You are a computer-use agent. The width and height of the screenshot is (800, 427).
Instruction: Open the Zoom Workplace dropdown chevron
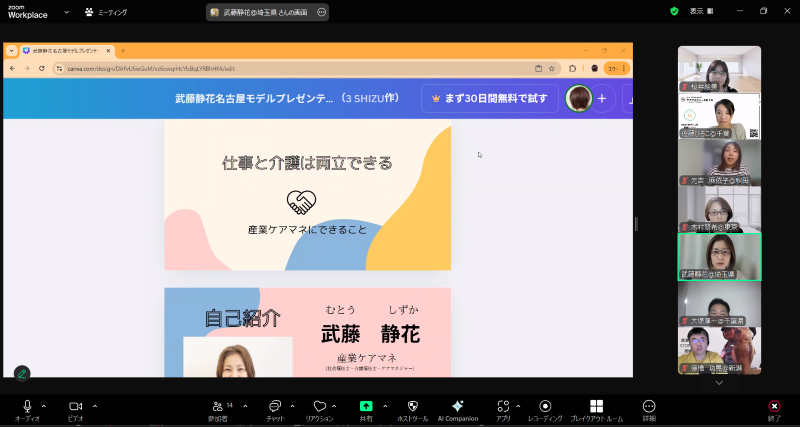tap(66, 12)
